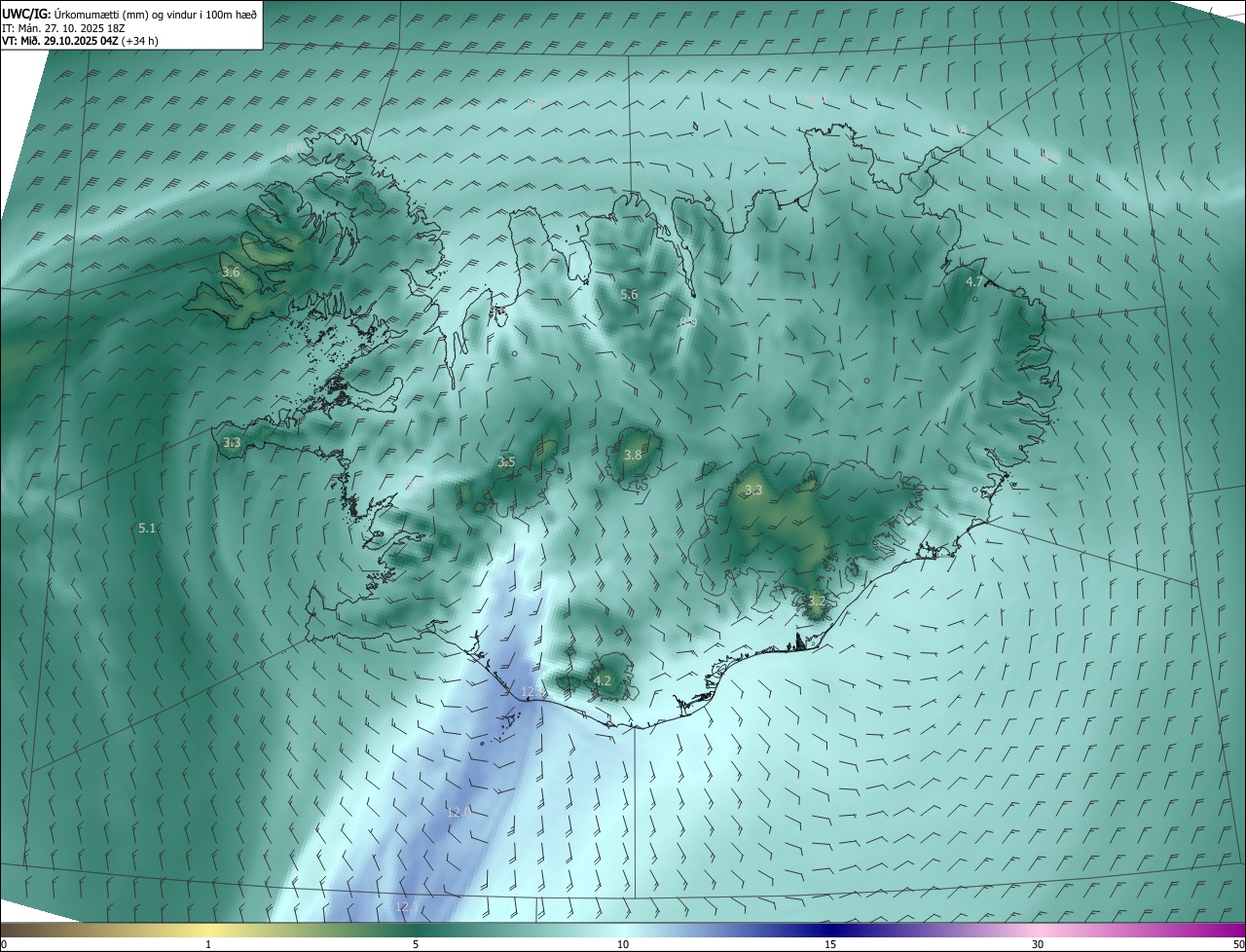
Task: Click the '4.7' value in the east
Action: click(973, 281)
